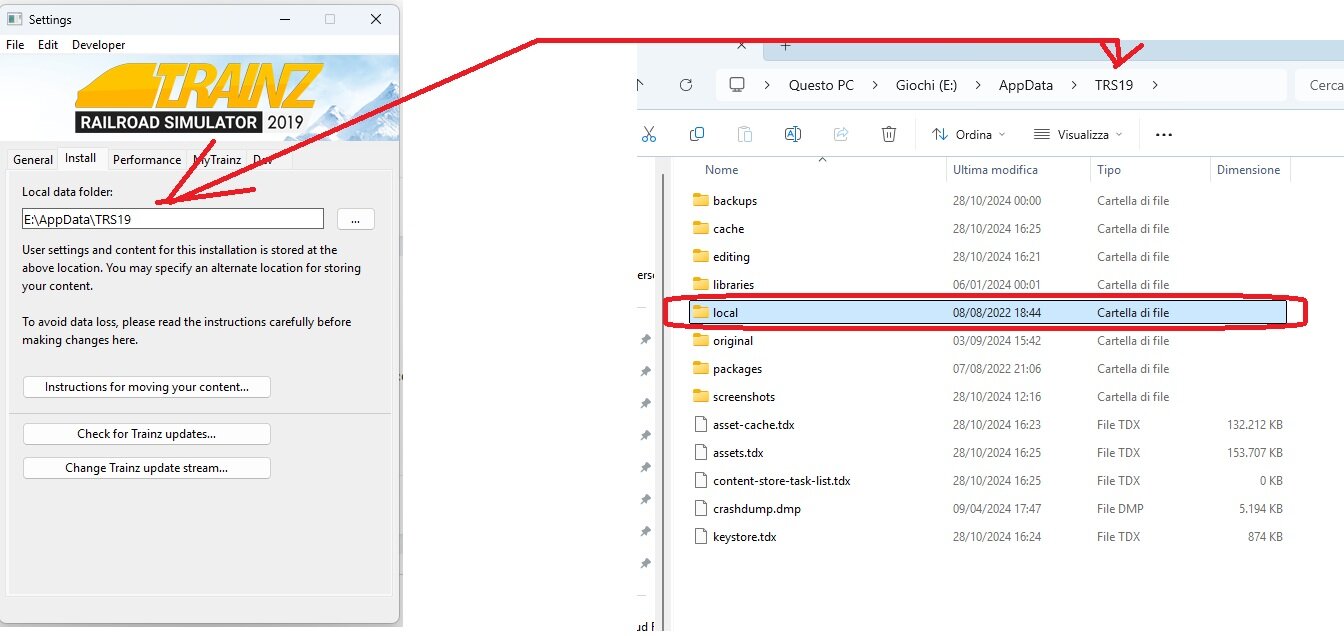The image size is (1344, 636).
Task: Switch to the Performance tab
Action: 147,159
